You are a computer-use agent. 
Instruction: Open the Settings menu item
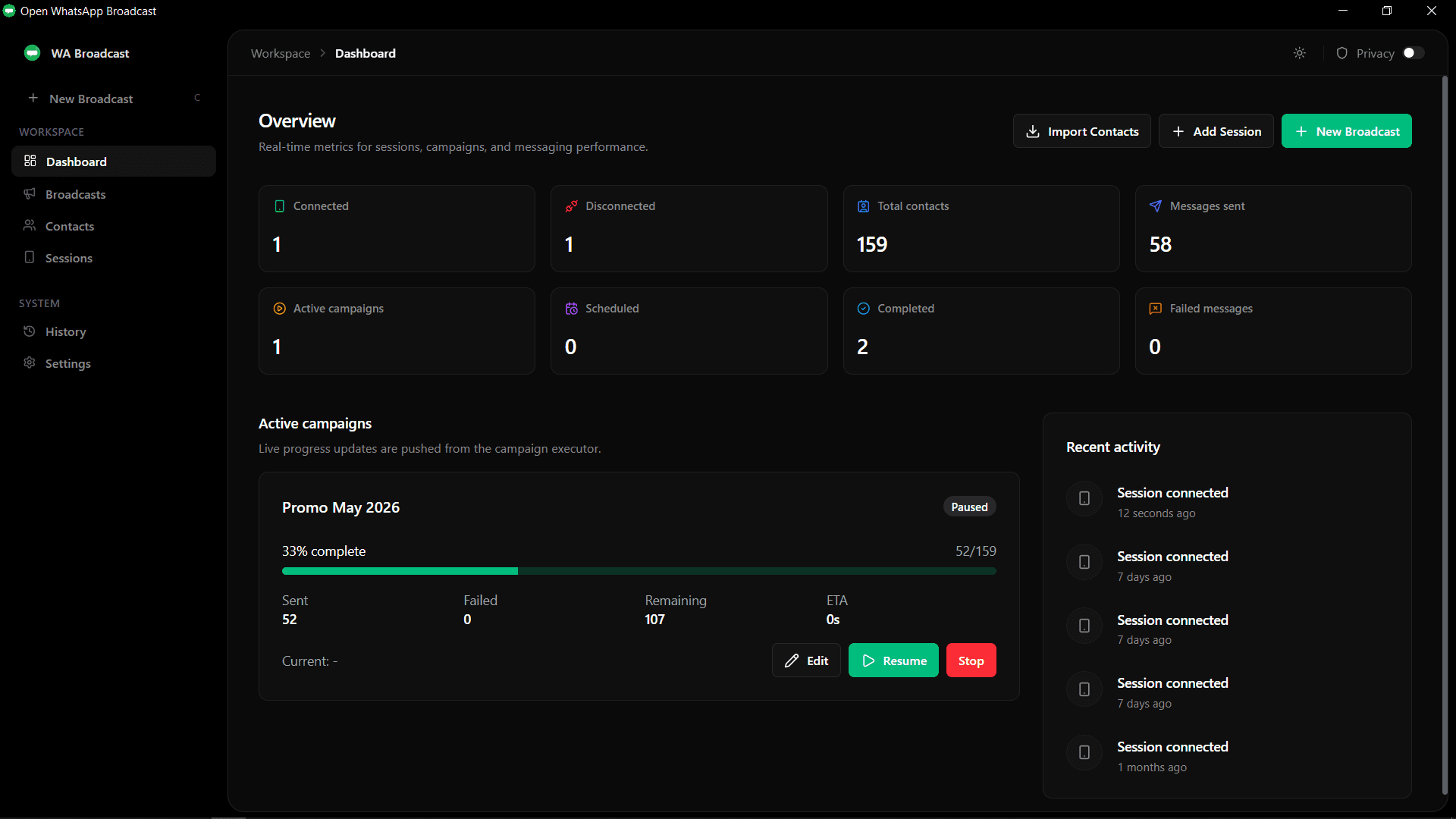coord(114,363)
